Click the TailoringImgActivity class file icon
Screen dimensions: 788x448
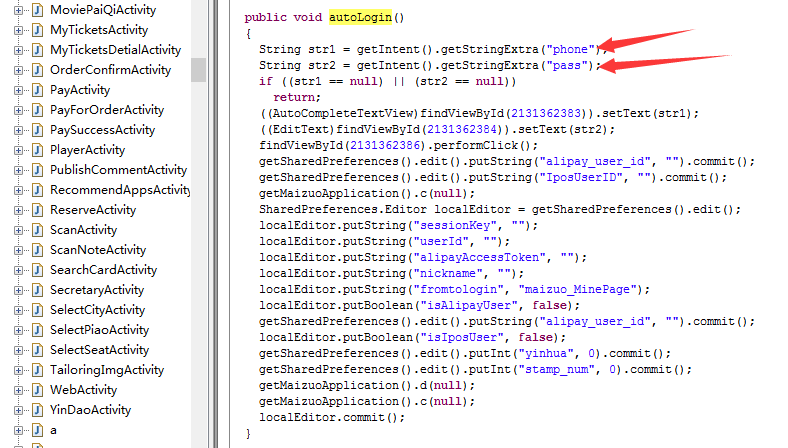[x=38, y=370]
